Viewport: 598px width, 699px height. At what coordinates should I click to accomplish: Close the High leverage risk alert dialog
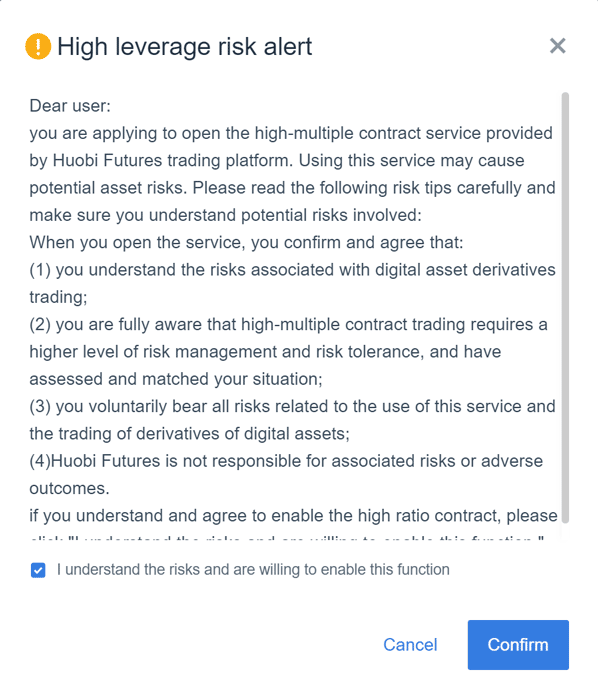point(557,46)
